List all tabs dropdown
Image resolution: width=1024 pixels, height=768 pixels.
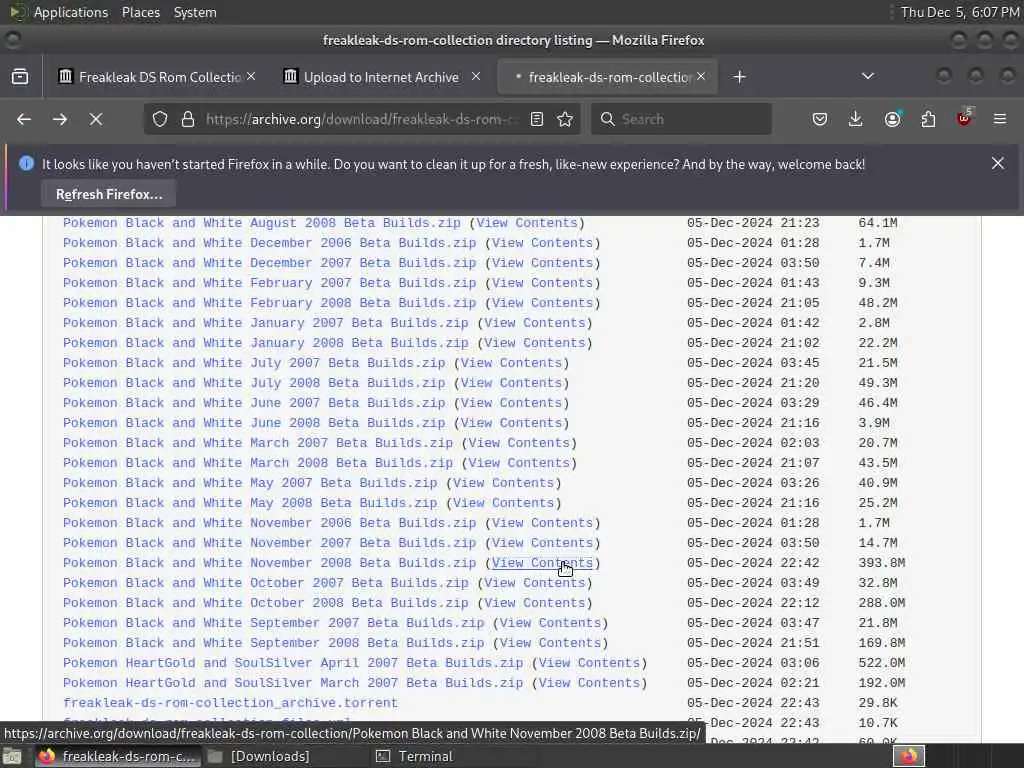pyautogui.click(x=868, y=76)
